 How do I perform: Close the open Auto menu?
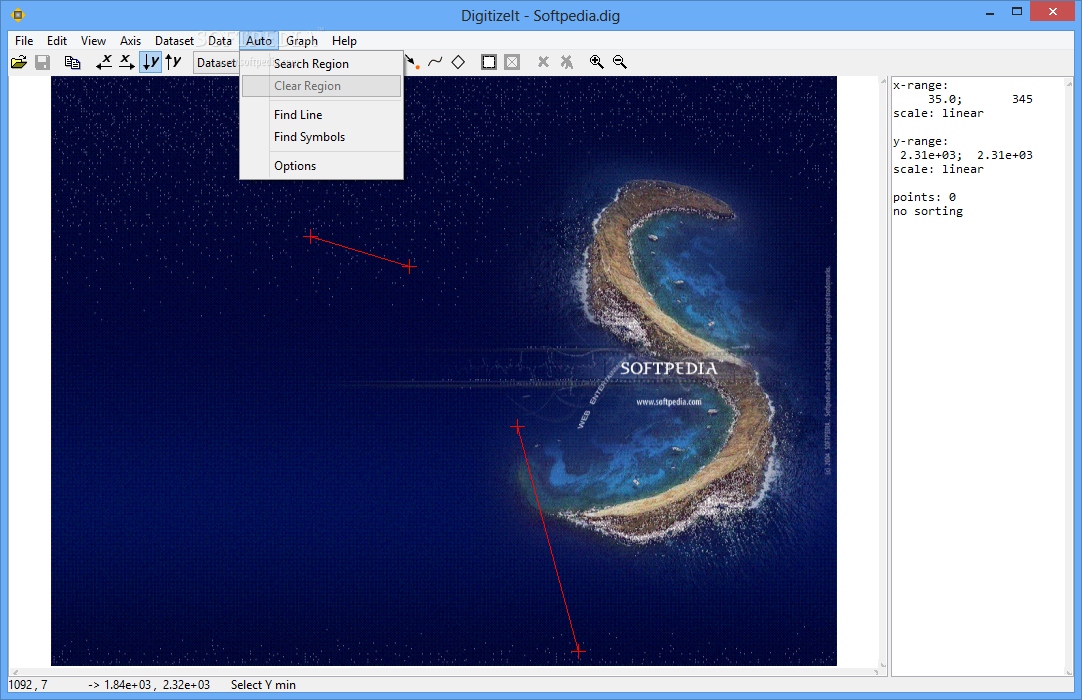coord(259,41)
